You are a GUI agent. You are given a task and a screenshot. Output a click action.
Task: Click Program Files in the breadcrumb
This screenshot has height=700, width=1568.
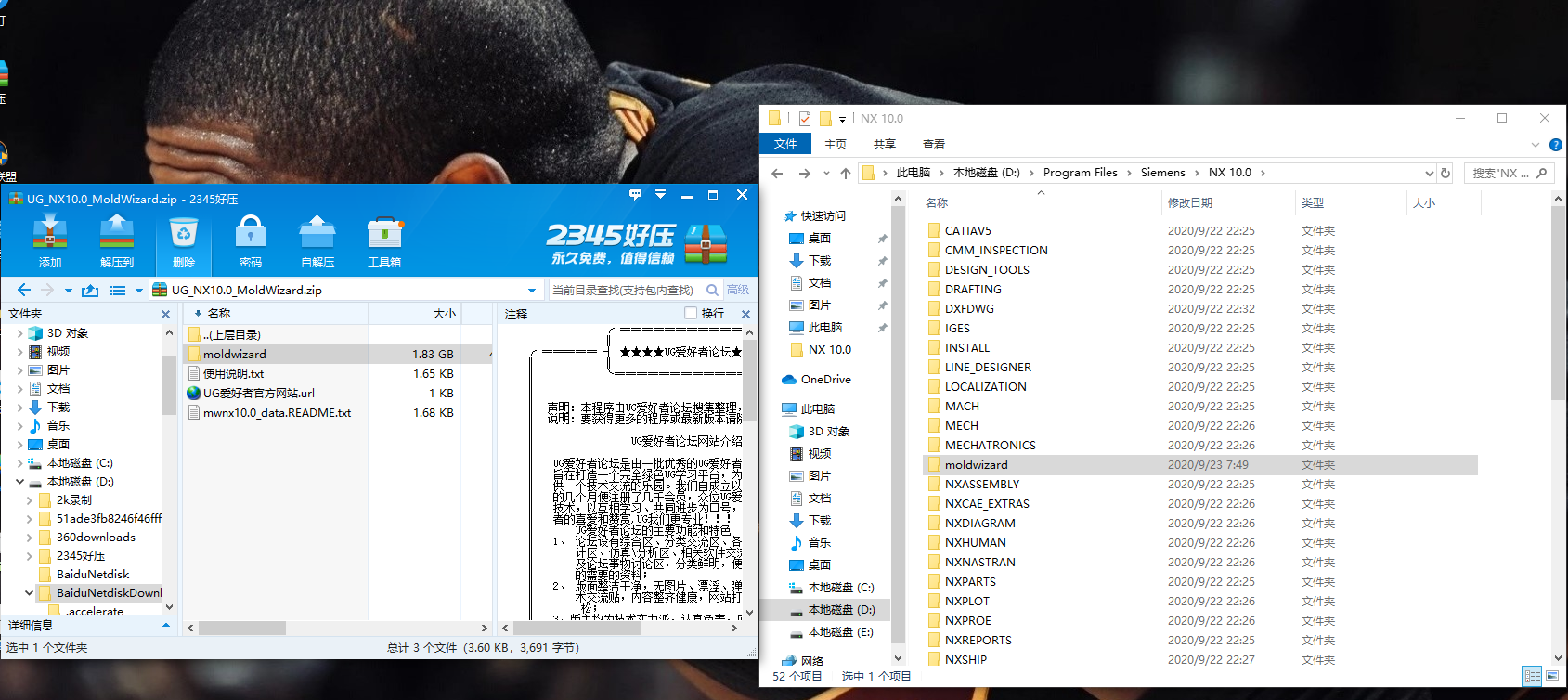1081,173
